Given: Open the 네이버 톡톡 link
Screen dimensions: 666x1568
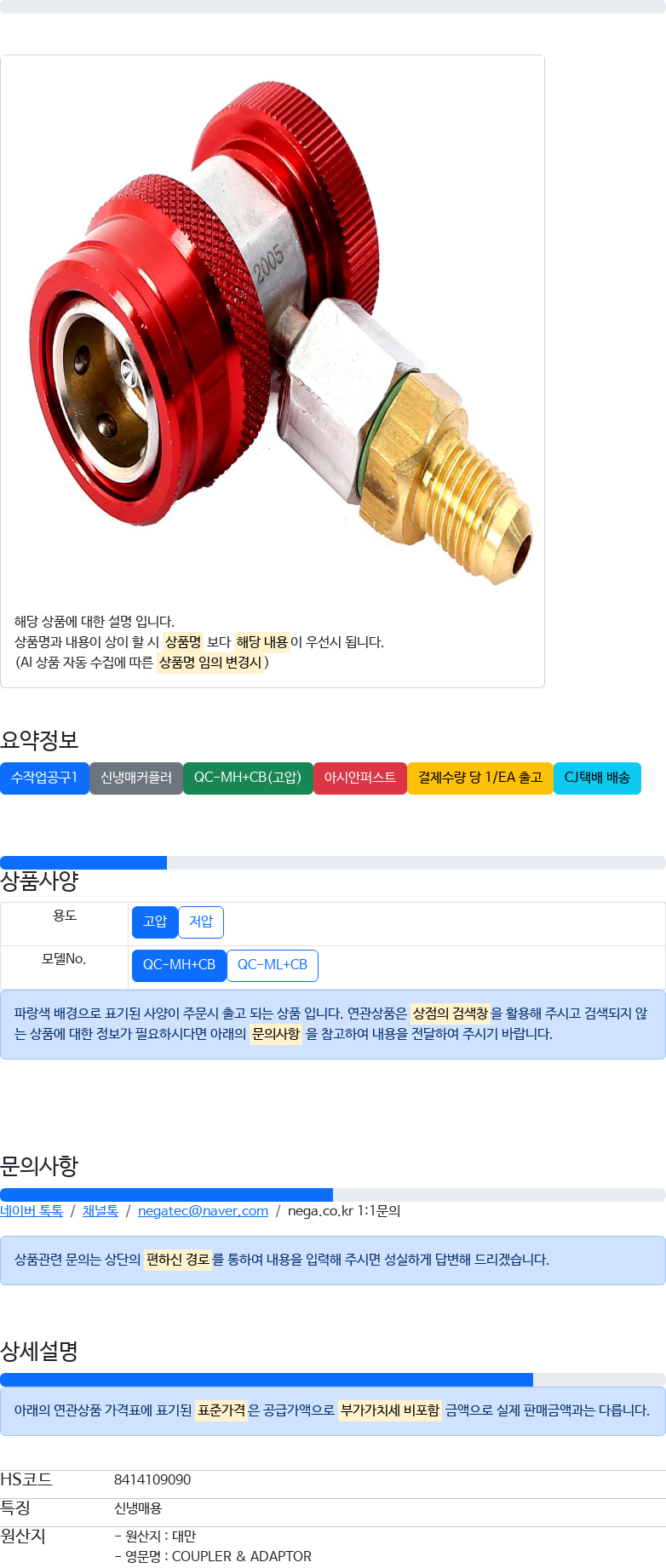Looking at the screenshot, I should coord(32,1210).
